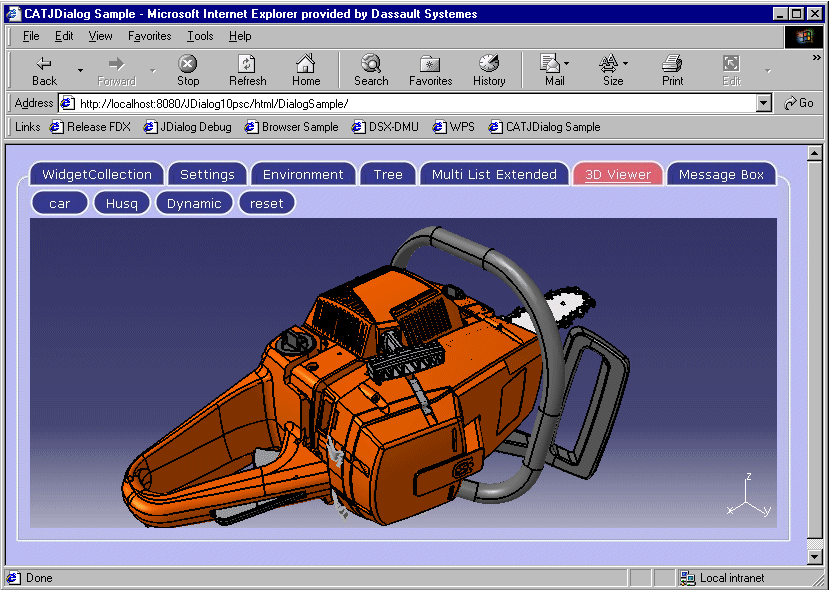Switch to the Environment tab
The image size is (829, 590).
tap(303, 174)
